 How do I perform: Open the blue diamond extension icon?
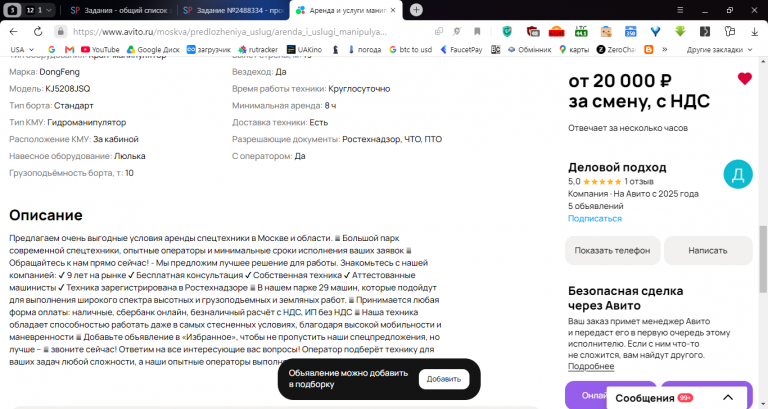point(655,31)
